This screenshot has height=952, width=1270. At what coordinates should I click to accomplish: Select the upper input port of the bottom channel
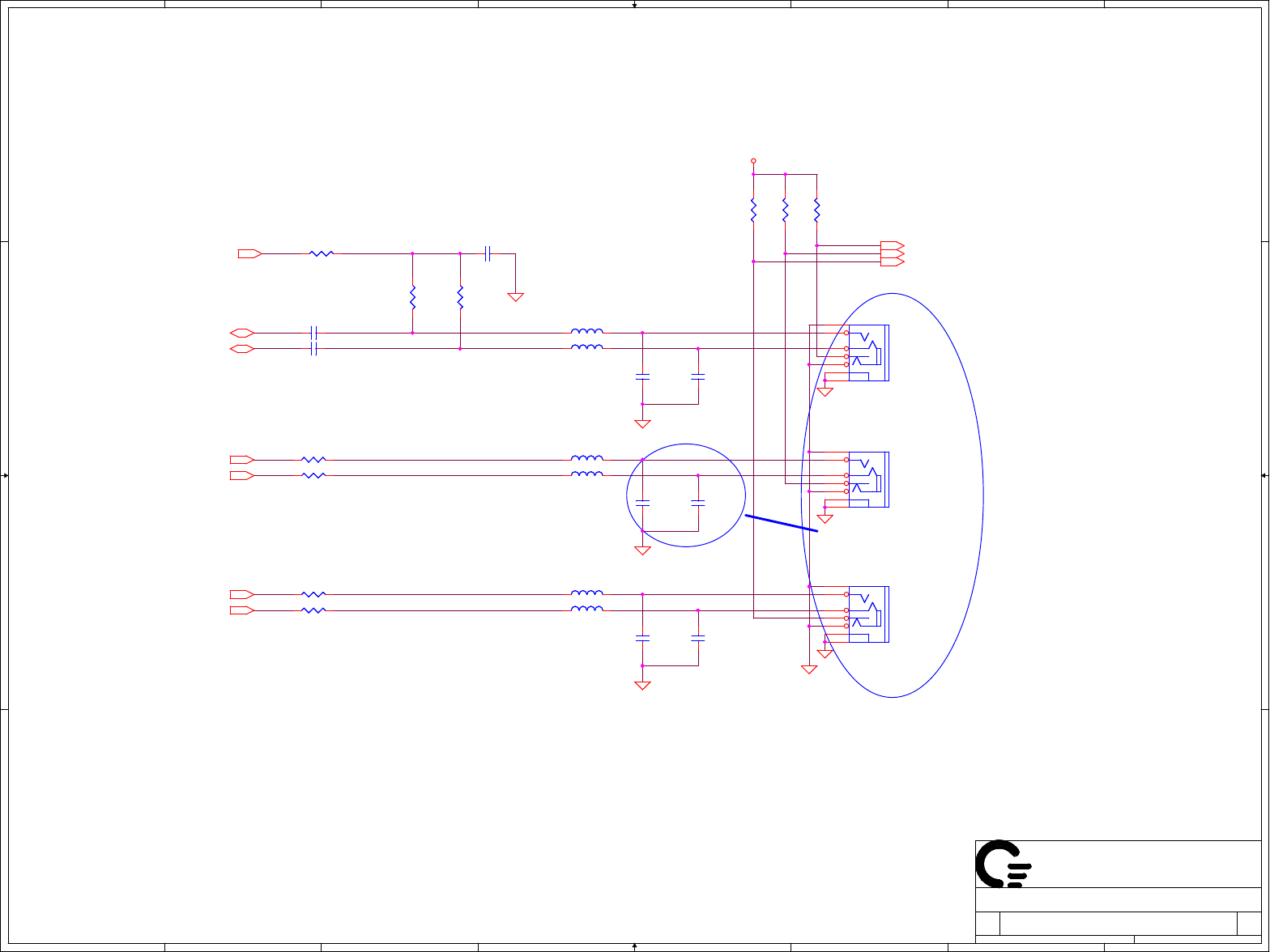[242, 594]
